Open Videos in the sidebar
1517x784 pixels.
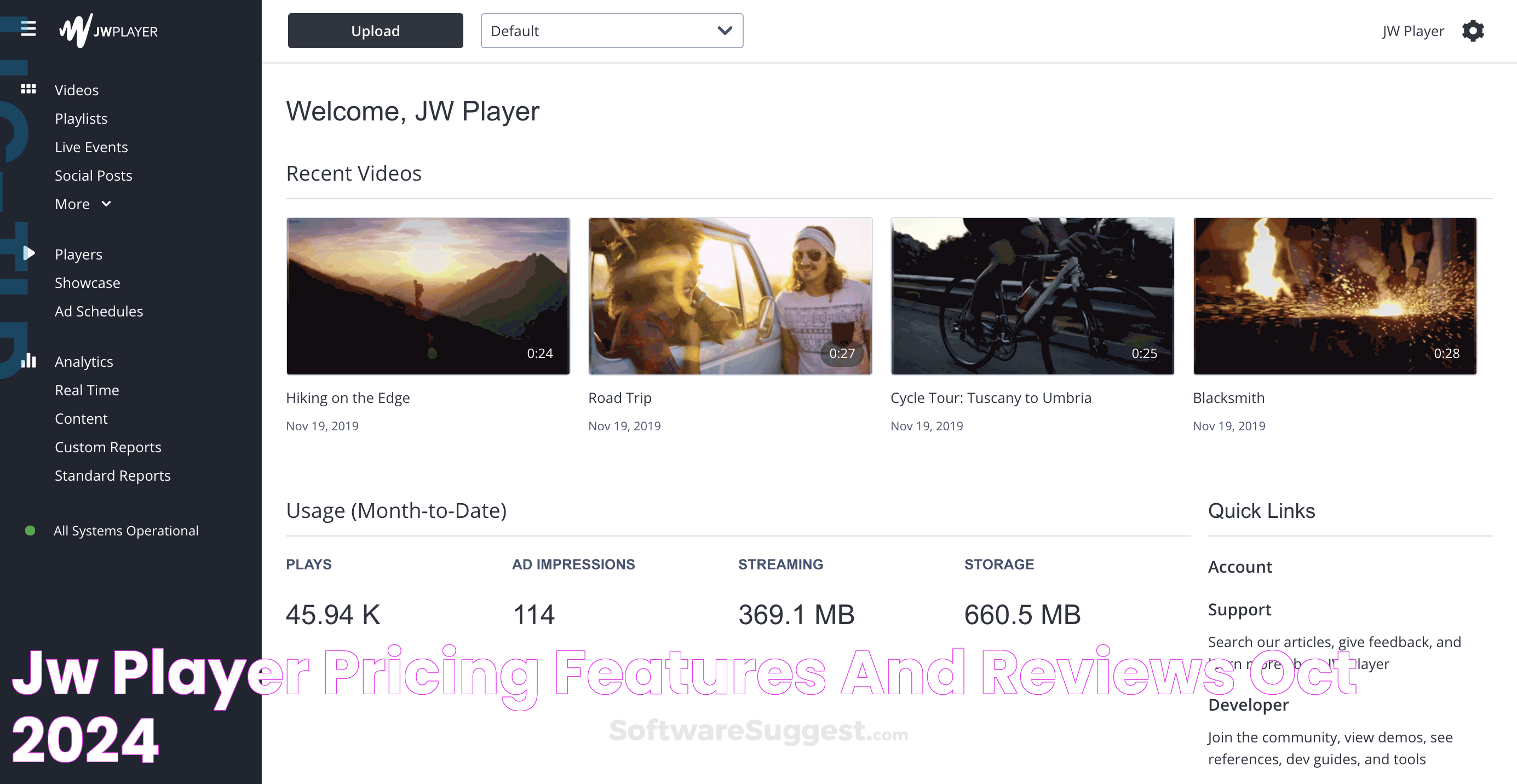77,90
